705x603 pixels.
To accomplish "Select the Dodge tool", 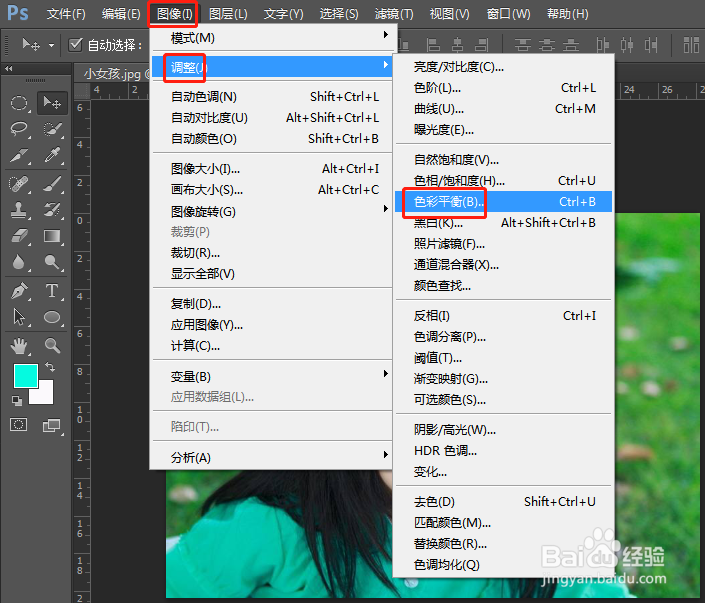I will pos(52,262).
